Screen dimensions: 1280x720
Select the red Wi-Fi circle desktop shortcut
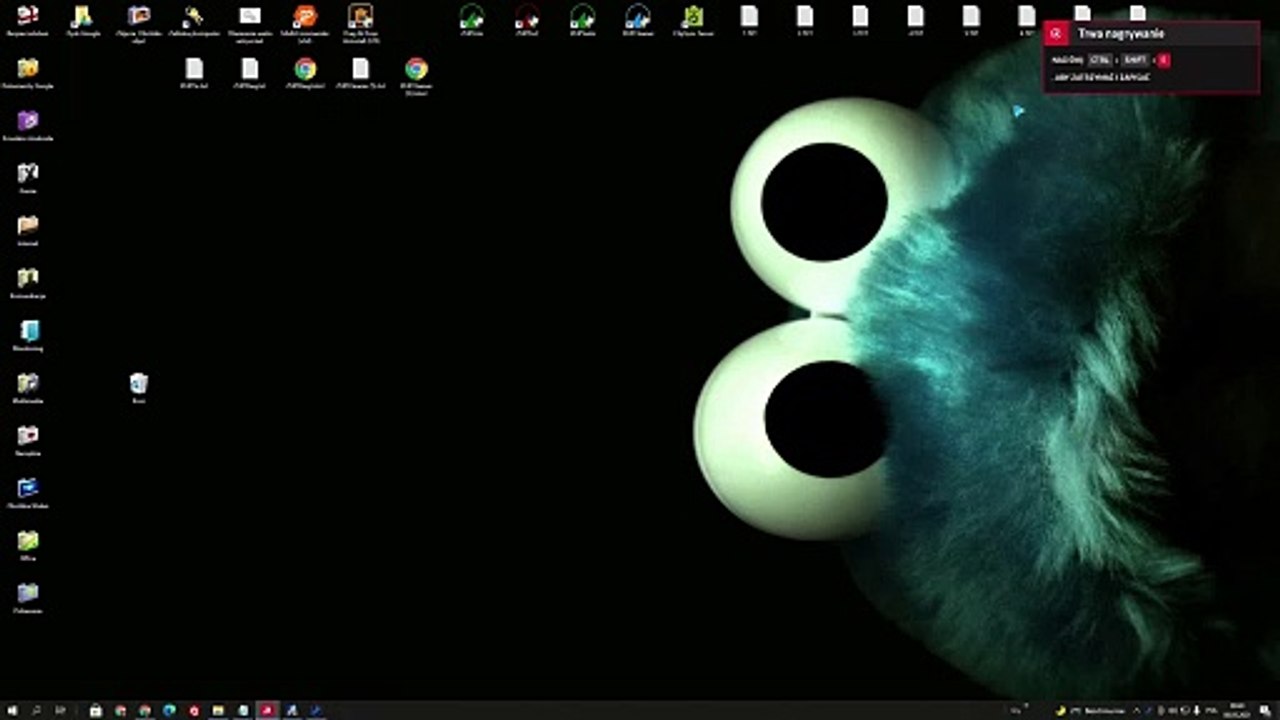[x=527, y=16]
